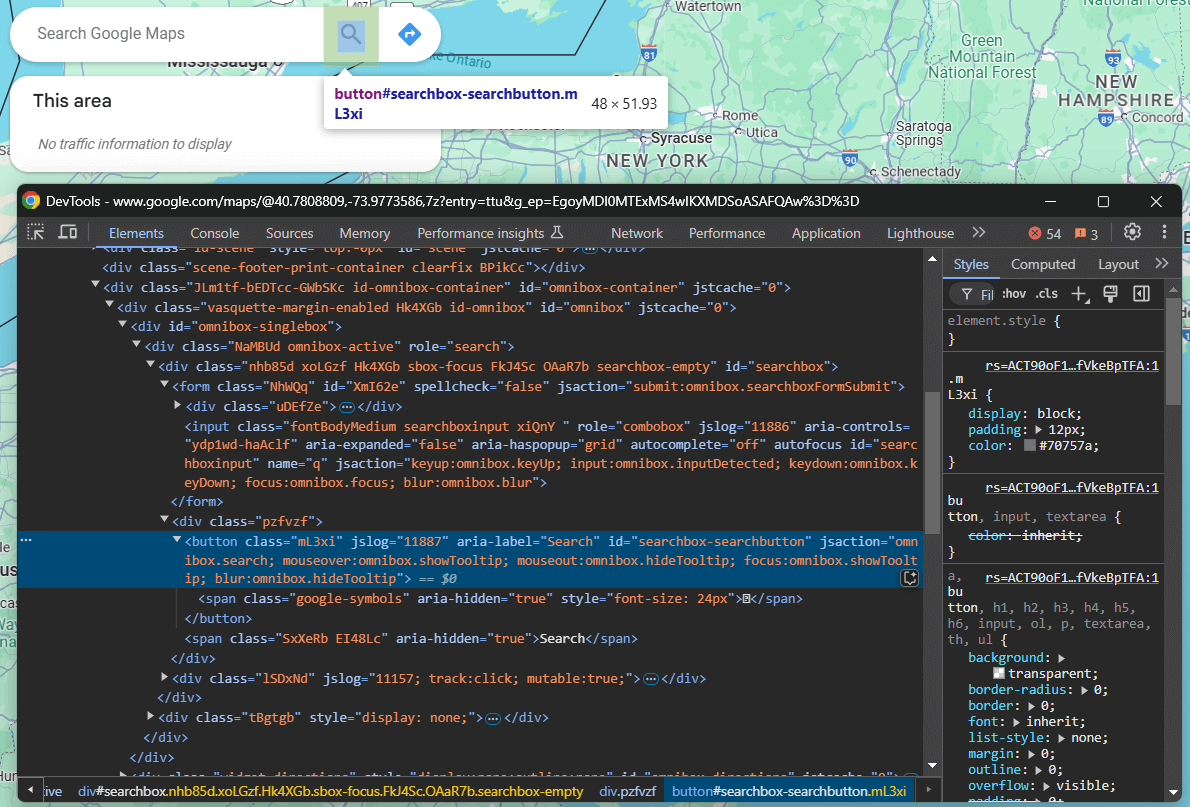Click the Search Google Maps input box
The height and width of the screenshot is (807, 1190).
(174, 34)
